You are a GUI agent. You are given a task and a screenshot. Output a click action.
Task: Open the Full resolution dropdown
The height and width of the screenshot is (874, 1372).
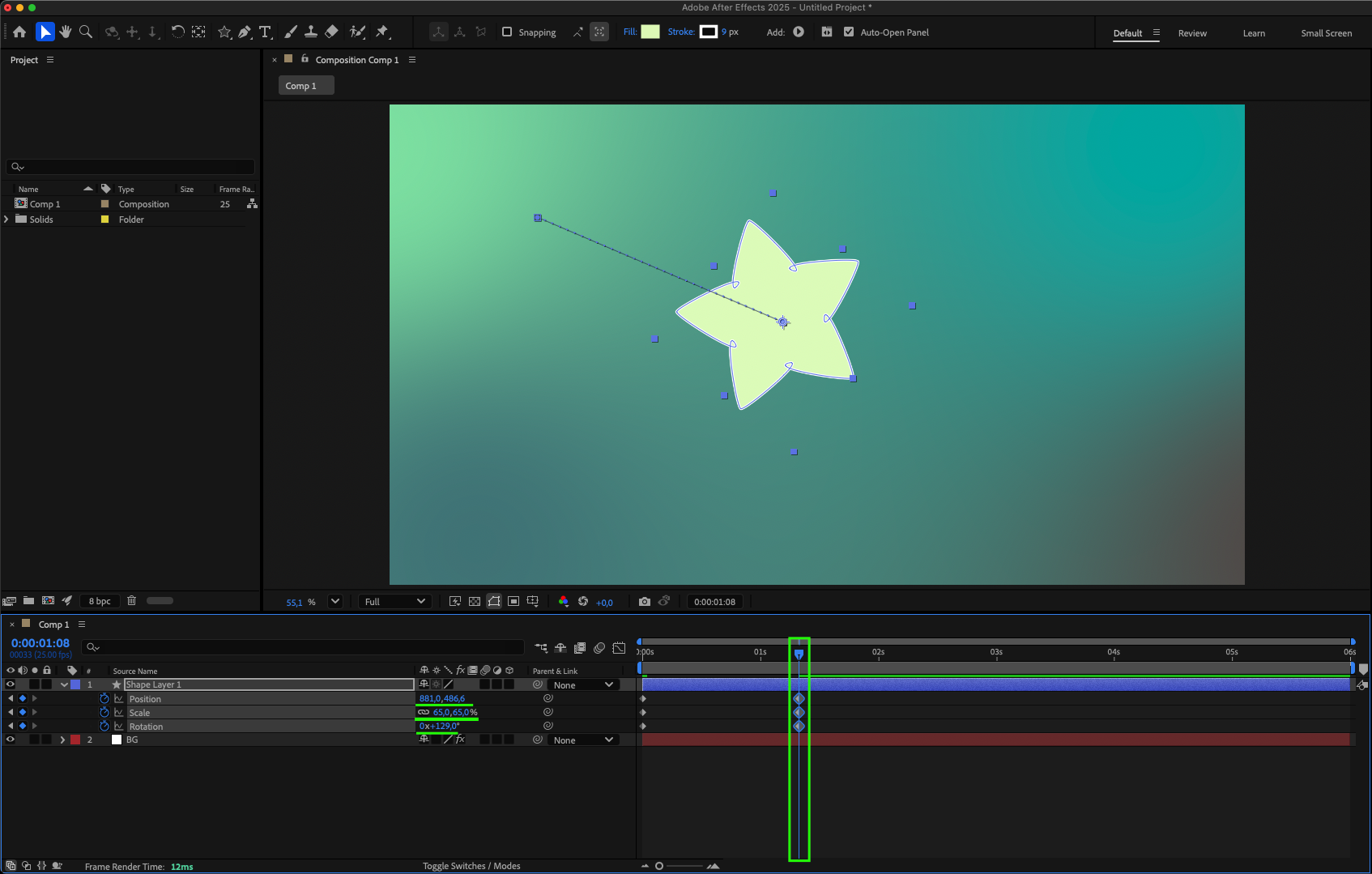(x=394, y=602)
